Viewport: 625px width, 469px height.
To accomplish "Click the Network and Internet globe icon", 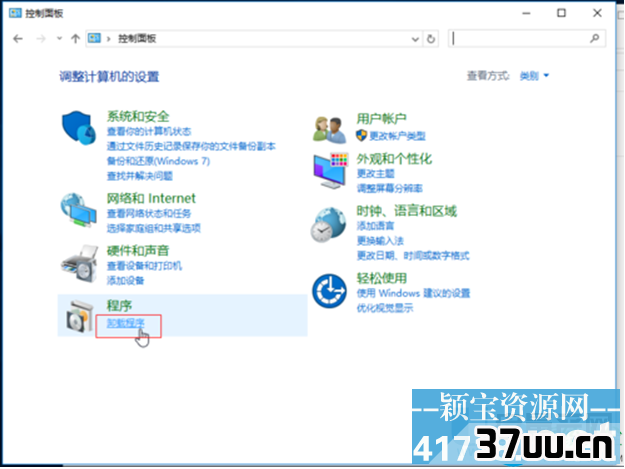I will click(x=79, y=210).
